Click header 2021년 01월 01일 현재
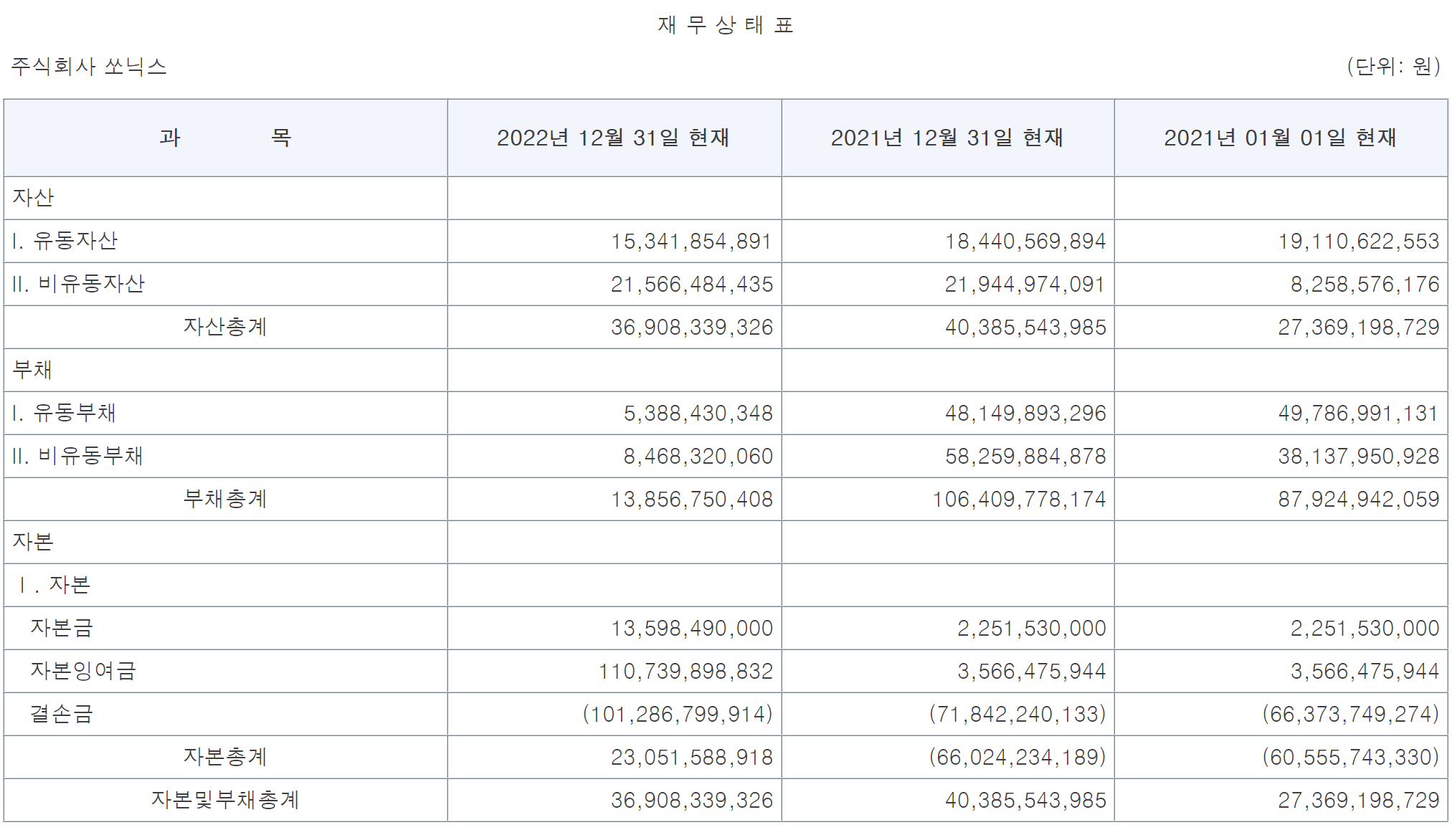The height and width of the screenshot is (840, 1452). 1281,138
